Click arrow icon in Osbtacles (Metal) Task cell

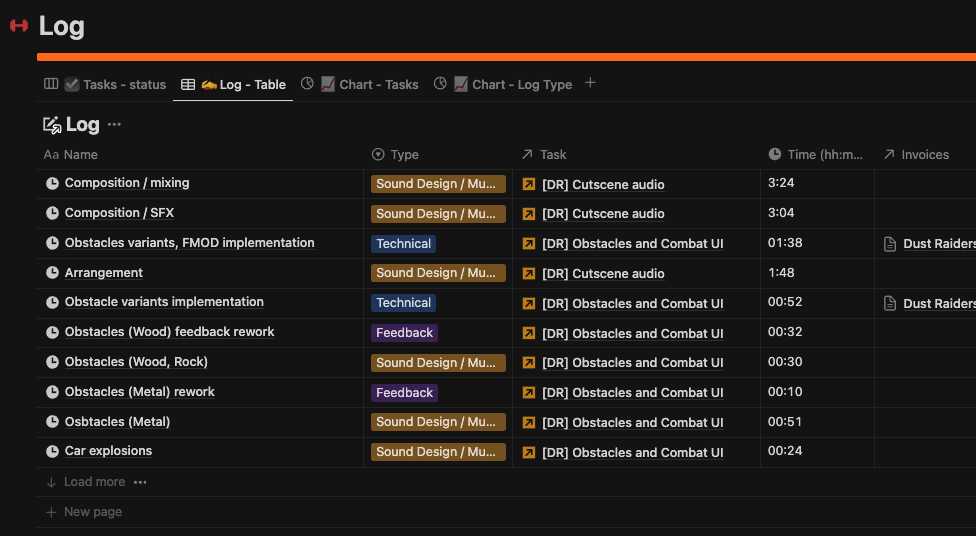528,423
